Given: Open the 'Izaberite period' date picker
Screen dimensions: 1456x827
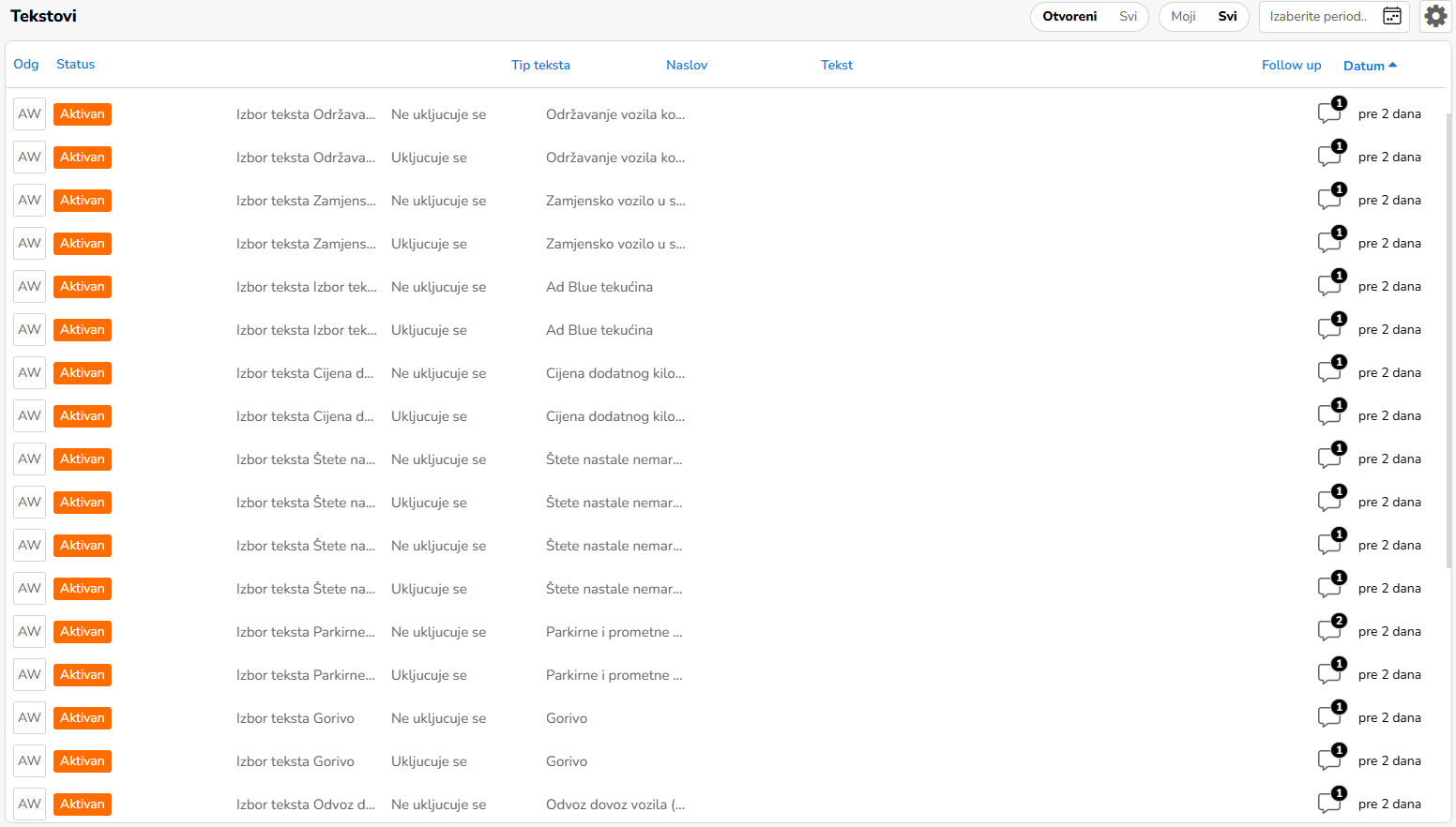Looking at the screenshot, I should pyautogui.click(x=1318, y=16).
